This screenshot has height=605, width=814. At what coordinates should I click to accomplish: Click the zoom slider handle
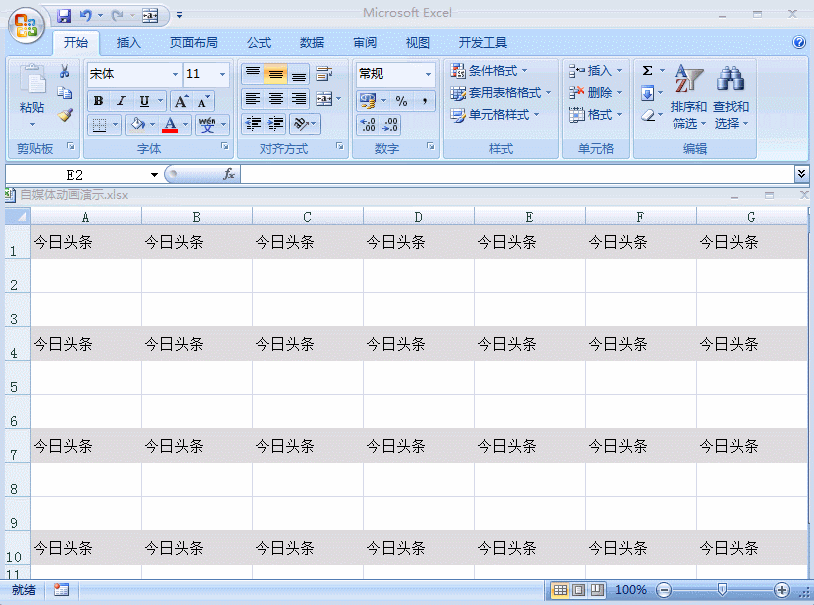point(722,589)
